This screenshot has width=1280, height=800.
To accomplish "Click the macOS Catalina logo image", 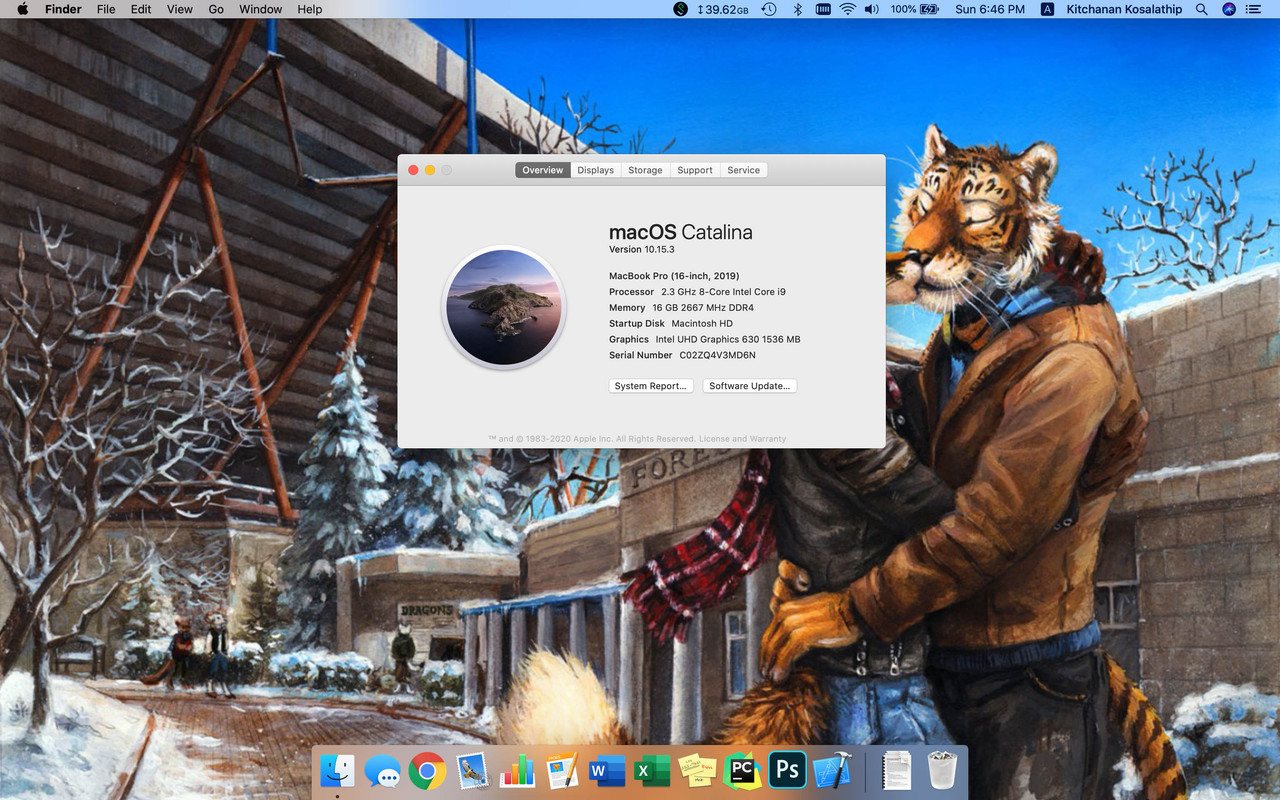I will (x=504, y=308).
